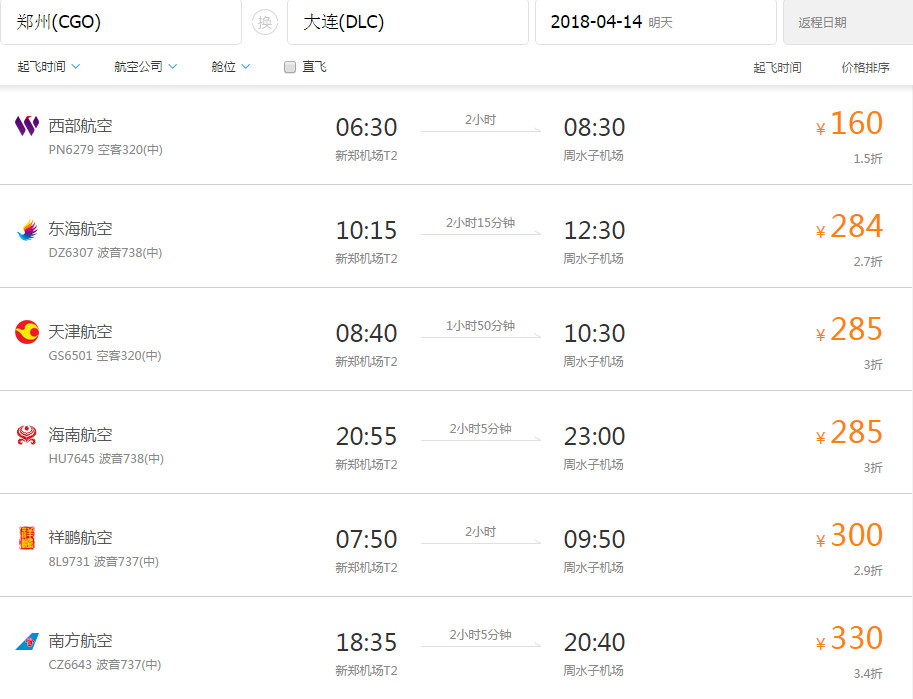Open the 2018-04-14 departure date field
The image size is (913, 699).
coord(655,22)
